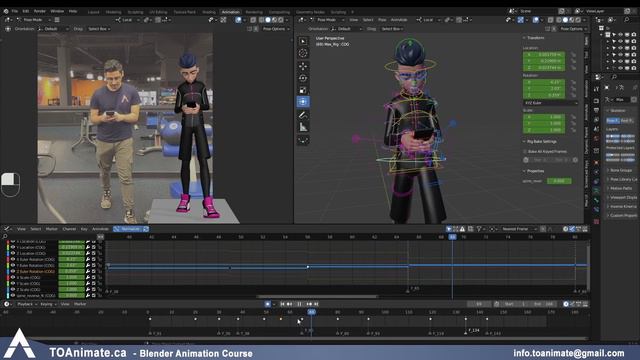Open timeline editor type selector icon
640x360 pixels.
tap(7, 304)
